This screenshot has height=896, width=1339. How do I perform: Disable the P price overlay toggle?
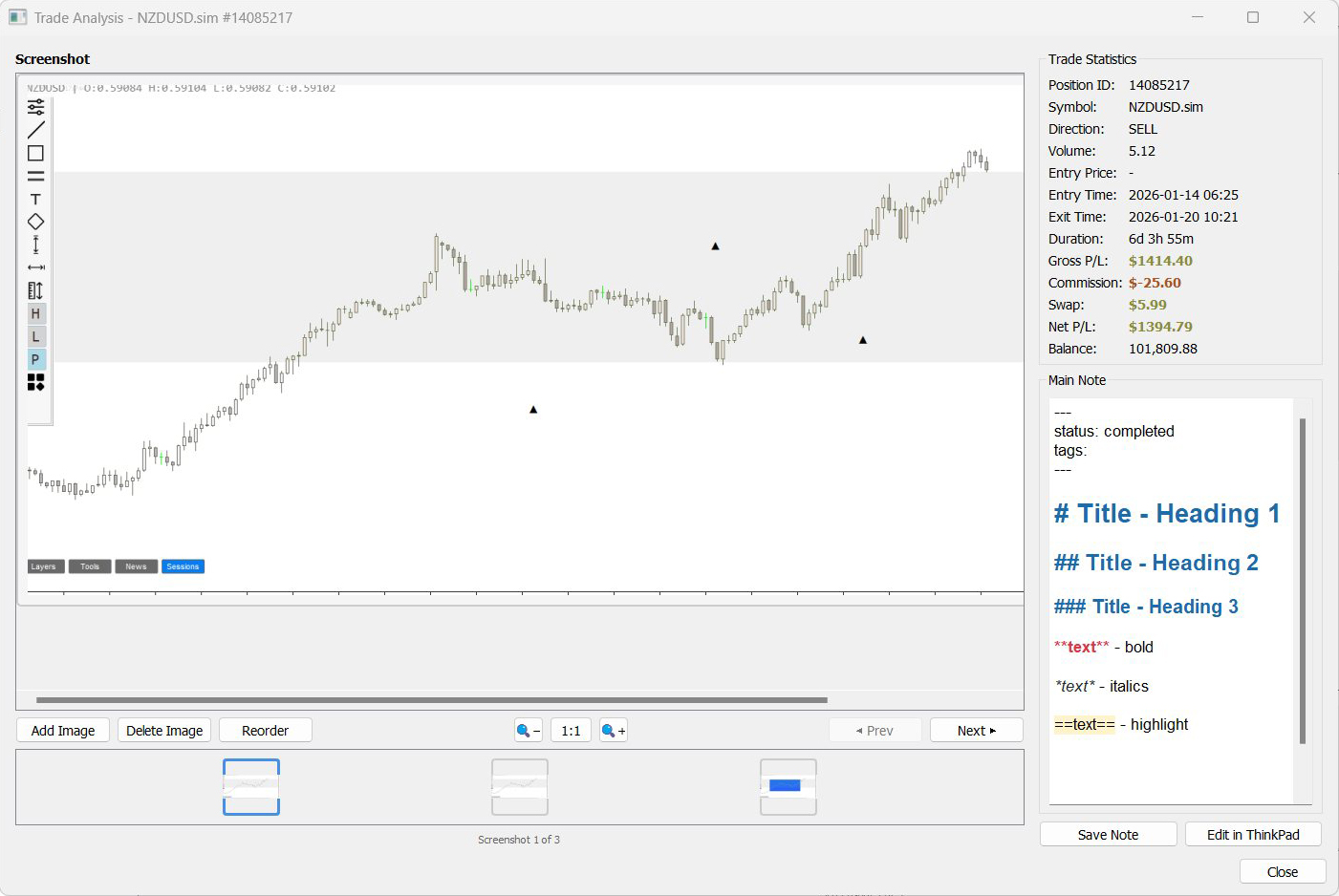pyautogui.click(x=35, y=359)
